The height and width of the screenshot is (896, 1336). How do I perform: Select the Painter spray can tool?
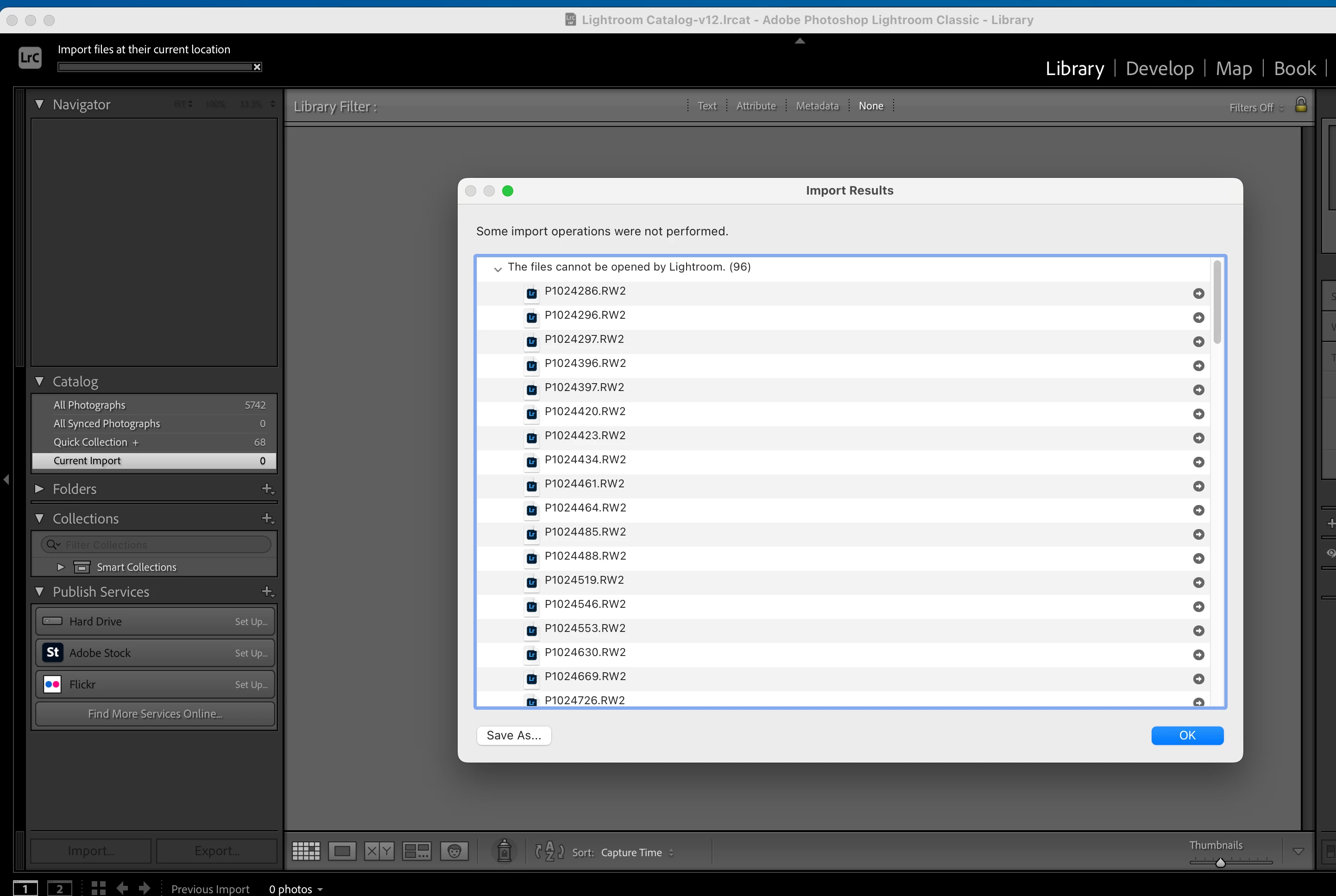tap(504, 852)
